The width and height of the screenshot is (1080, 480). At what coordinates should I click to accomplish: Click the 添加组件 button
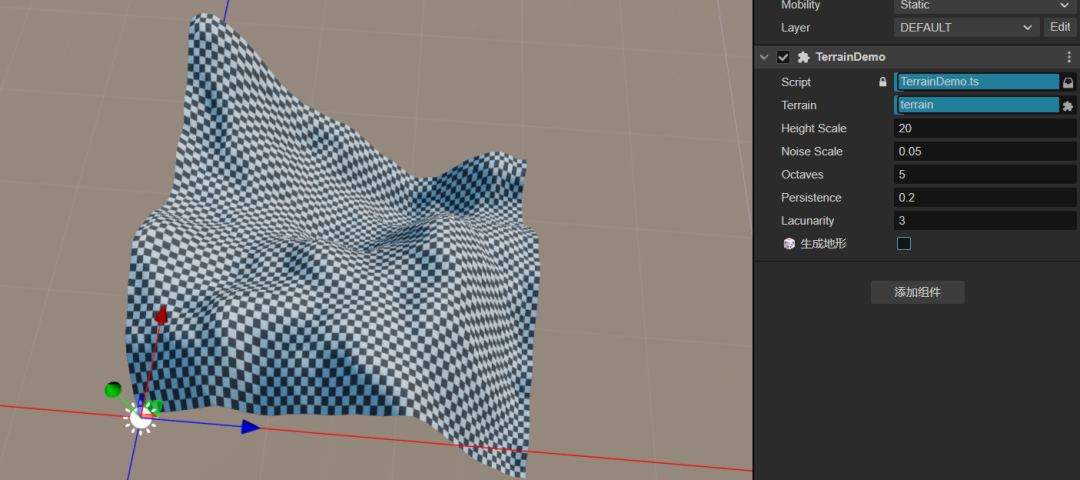coord(917,292)
